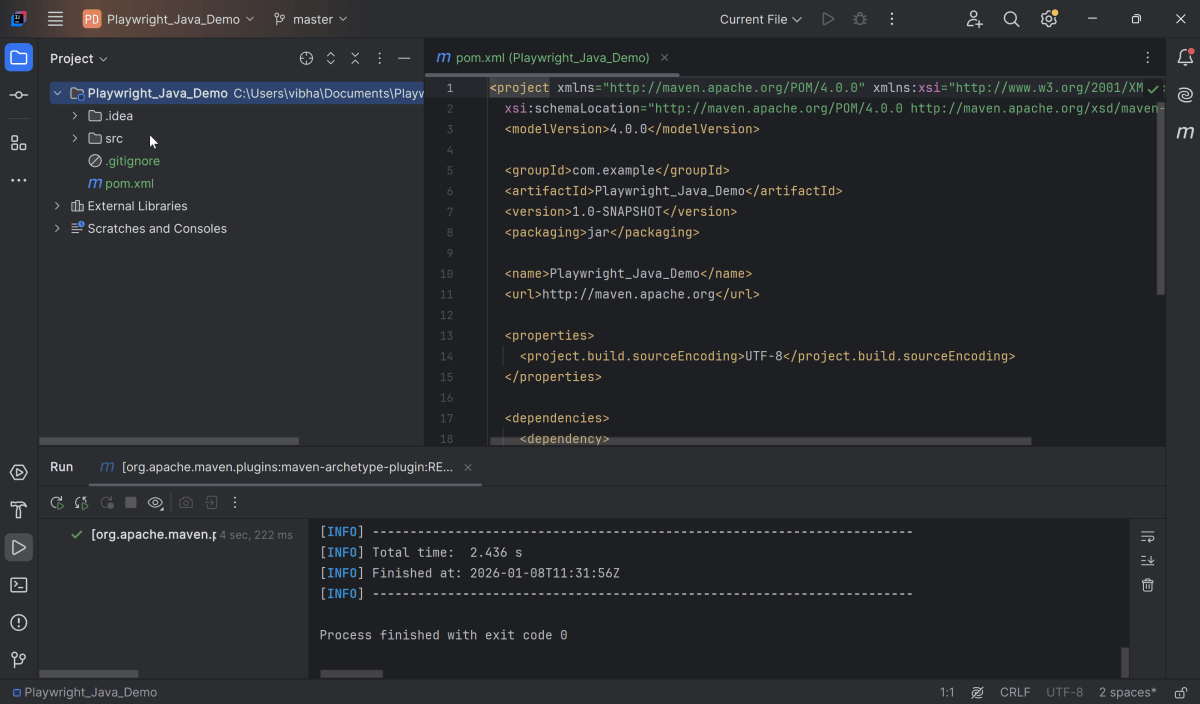
Task: Open the Maven tool window
Action: tap(1185, 132)
